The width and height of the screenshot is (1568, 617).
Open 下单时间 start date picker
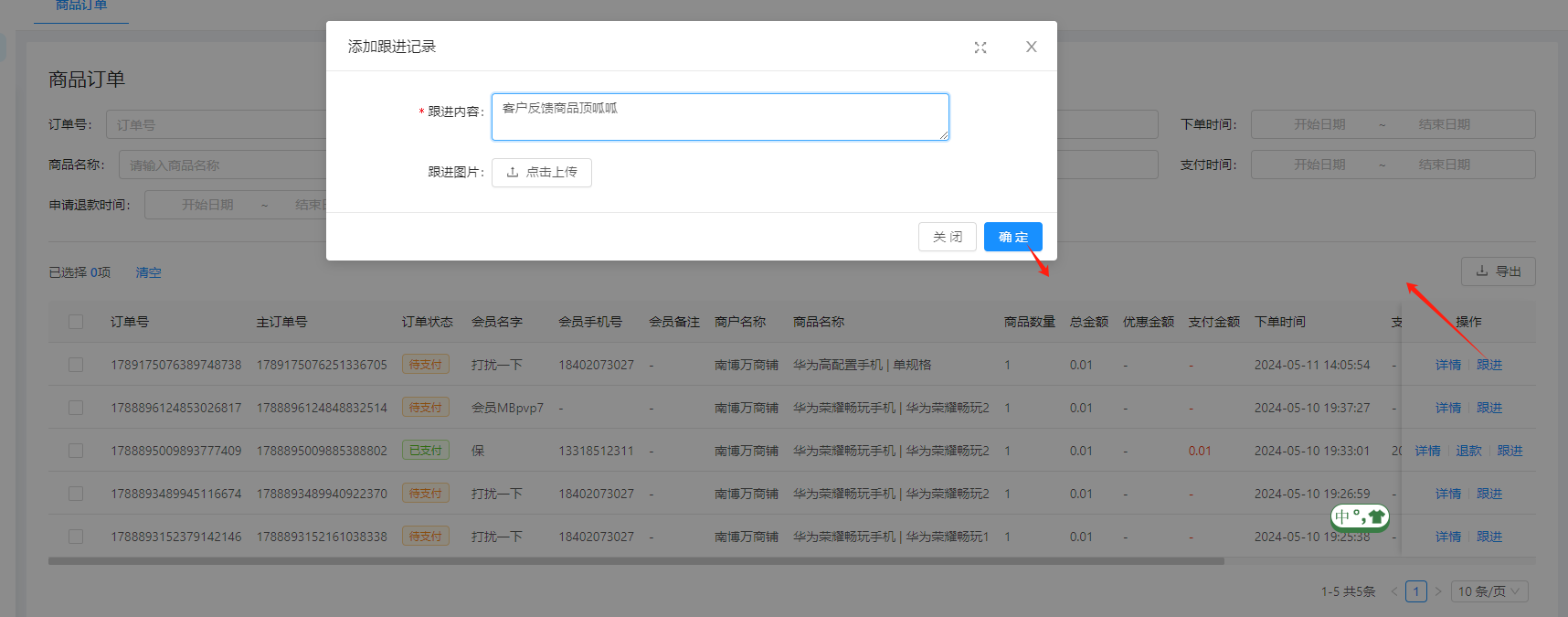[x=1319, y=124]
